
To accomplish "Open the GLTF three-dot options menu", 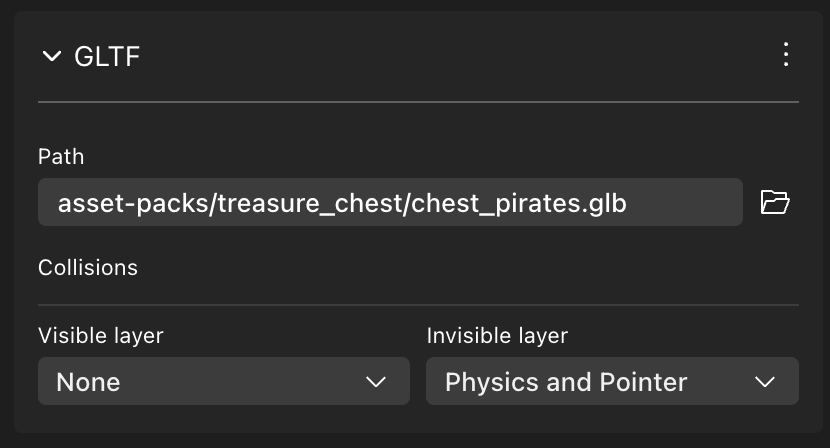I will tap(786, 55).
